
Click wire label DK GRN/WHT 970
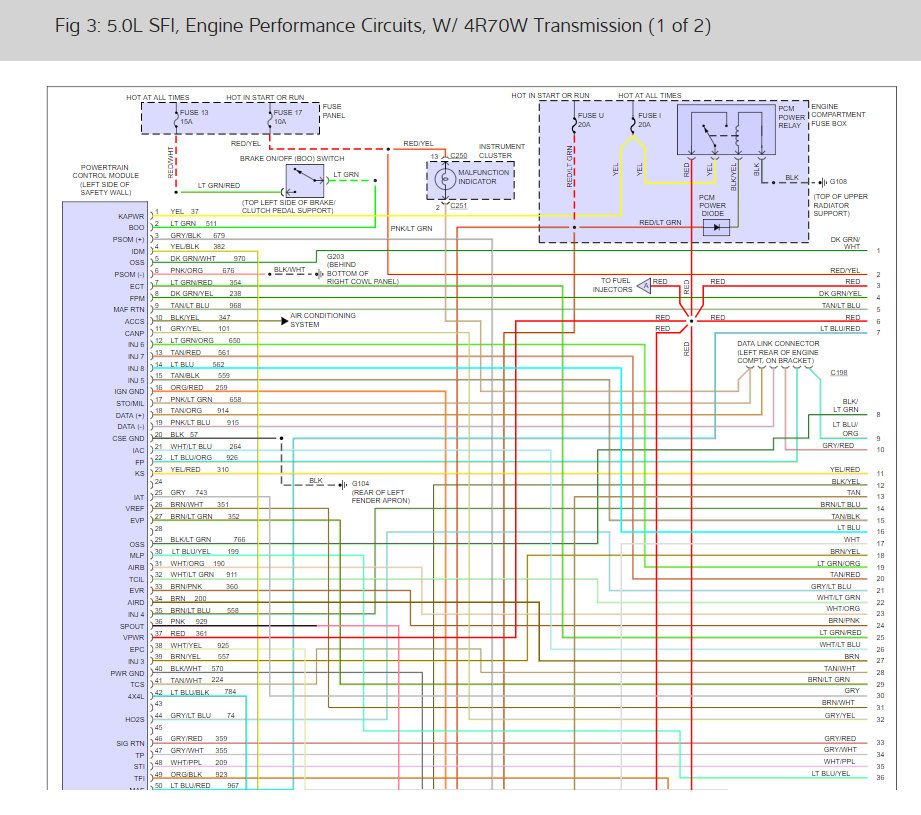tap(208, 258)
